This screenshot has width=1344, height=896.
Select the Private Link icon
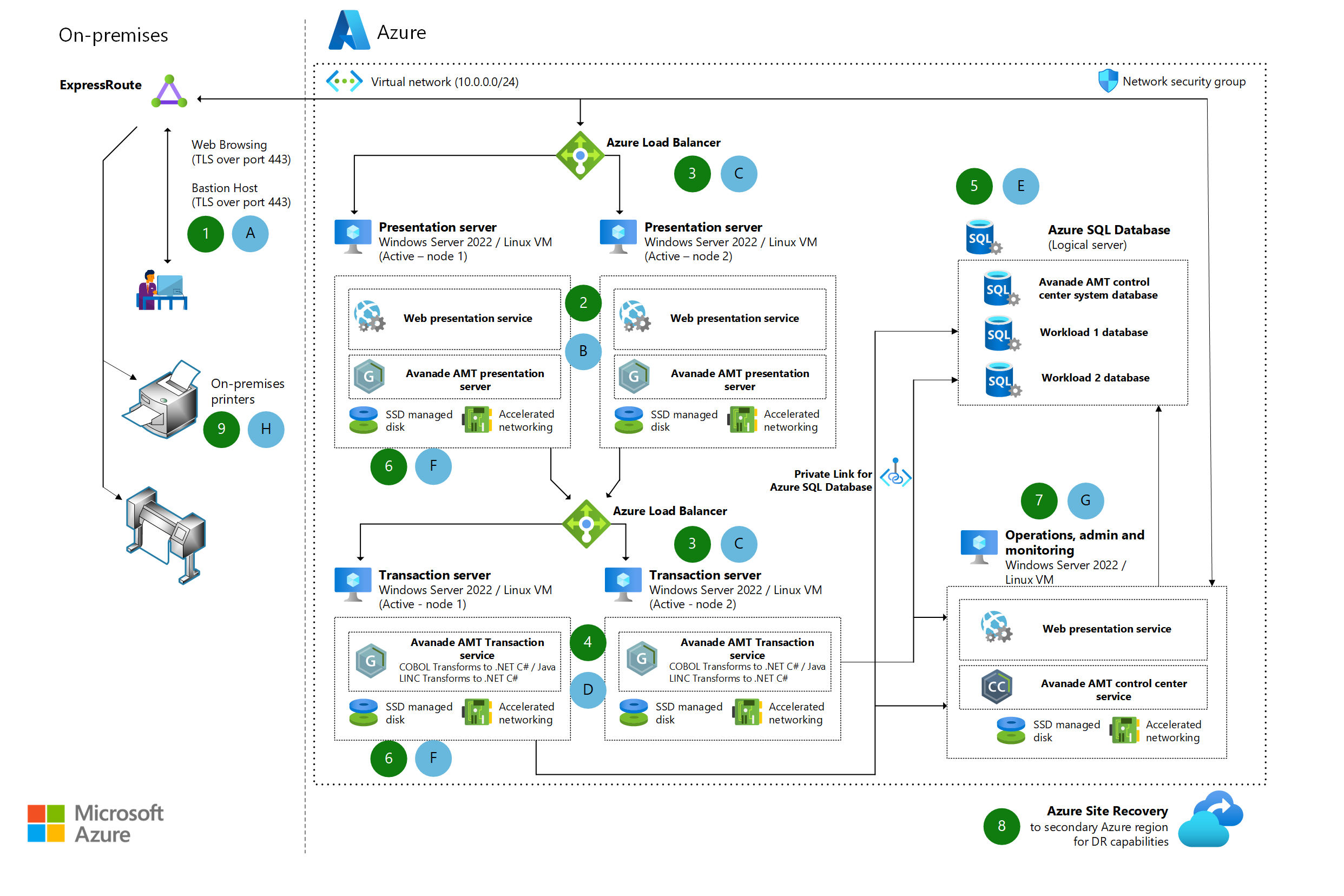[x=895, y=473]
